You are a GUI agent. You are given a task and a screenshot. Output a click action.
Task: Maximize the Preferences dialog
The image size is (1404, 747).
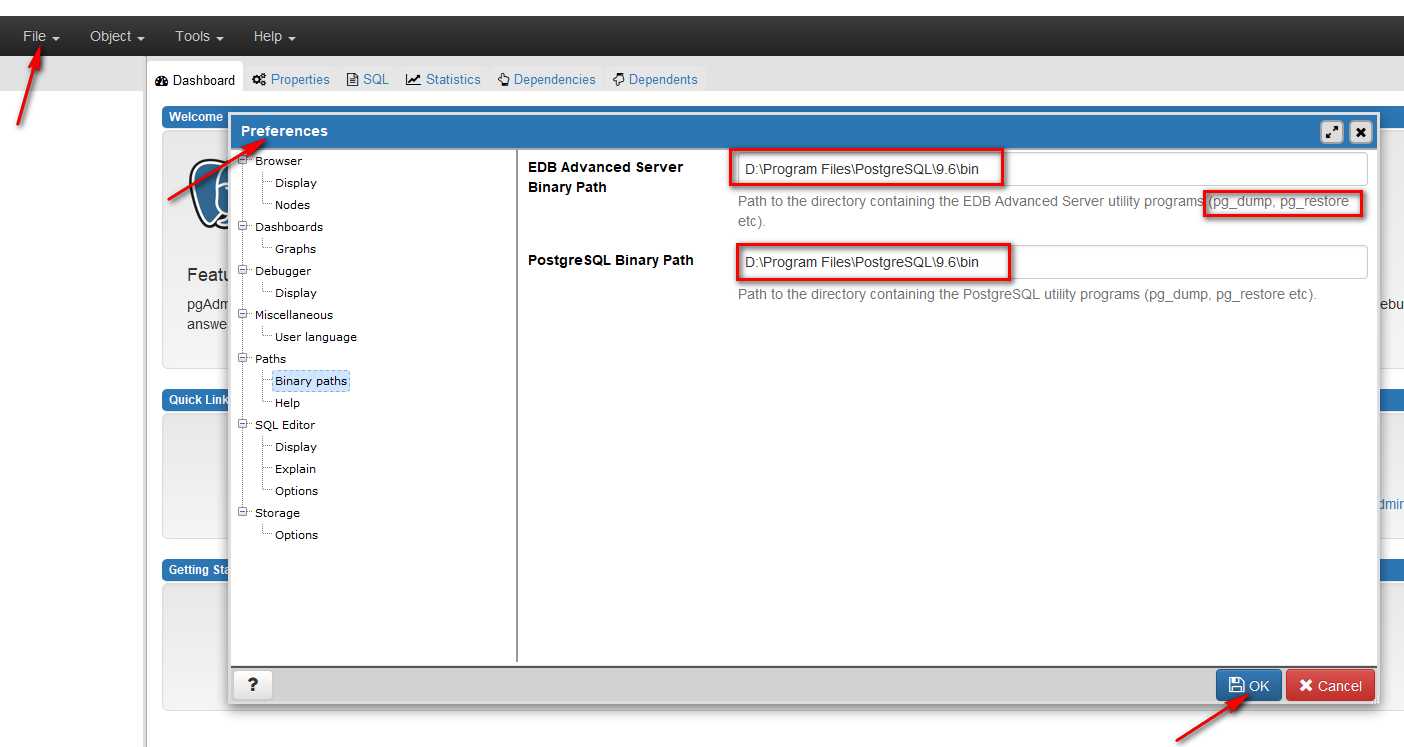1331,132
